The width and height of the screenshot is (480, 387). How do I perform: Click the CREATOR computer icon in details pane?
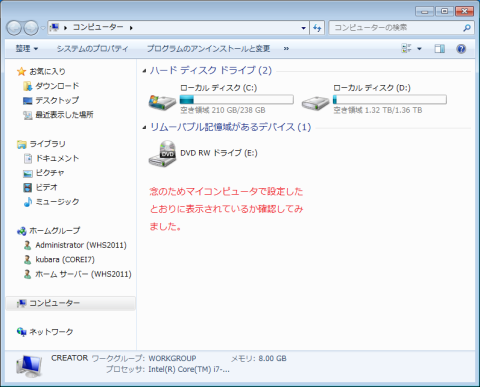tap(29, 366)
